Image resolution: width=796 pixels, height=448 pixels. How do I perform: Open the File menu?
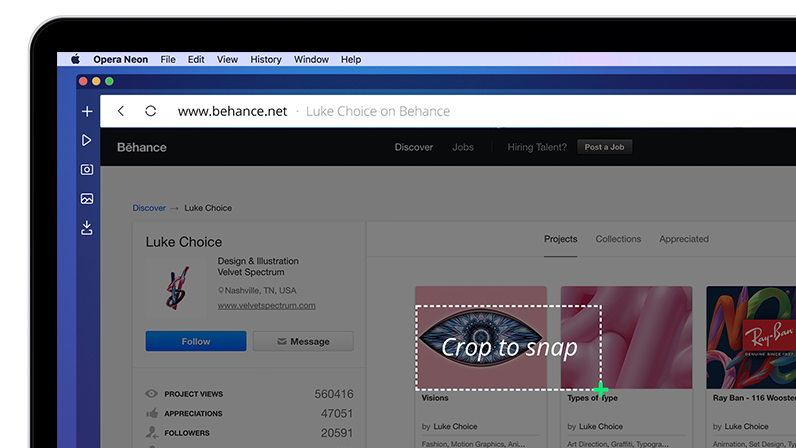tap(168, 59)
